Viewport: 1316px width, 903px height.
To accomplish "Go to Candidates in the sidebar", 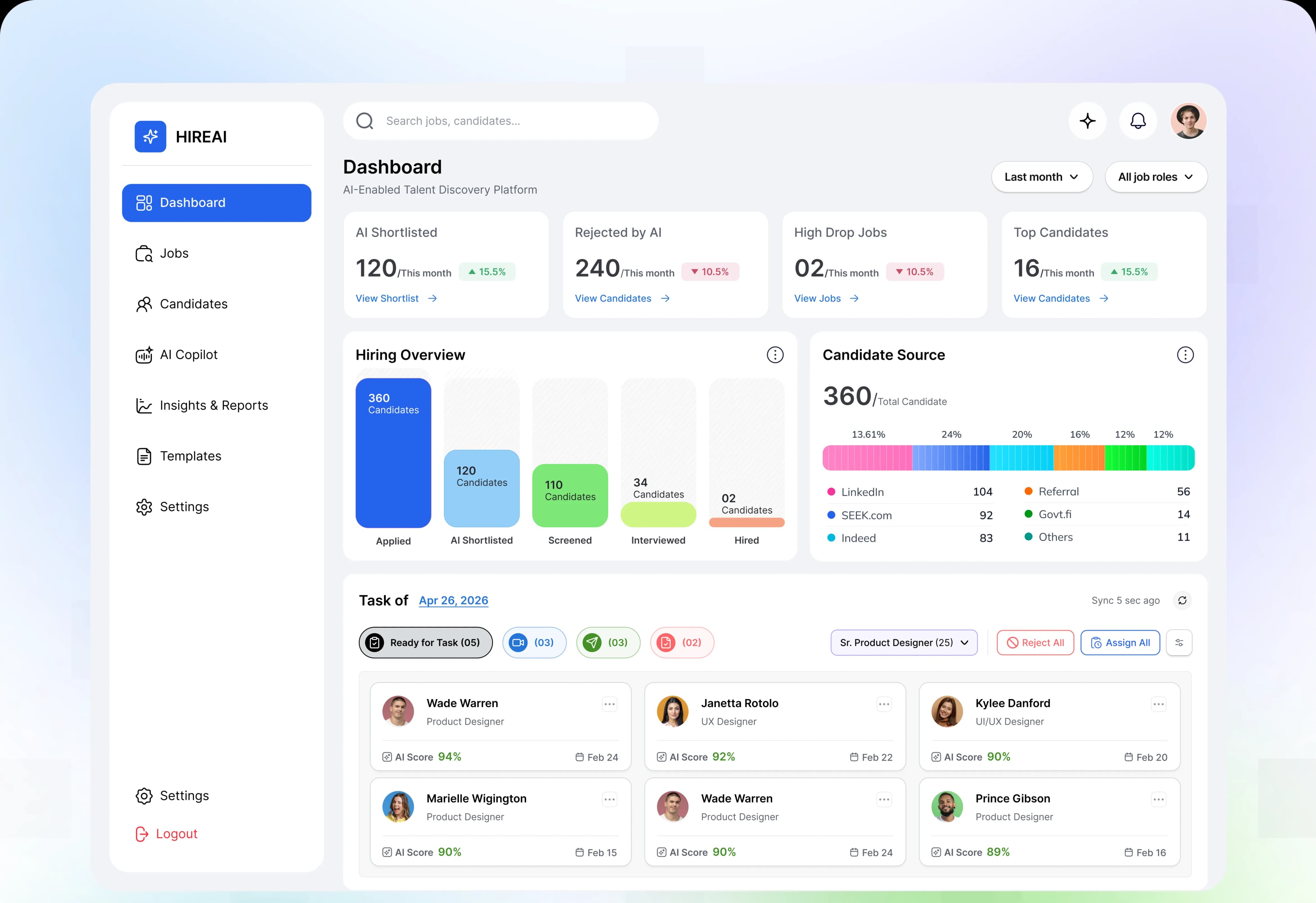I will point(216,304).
